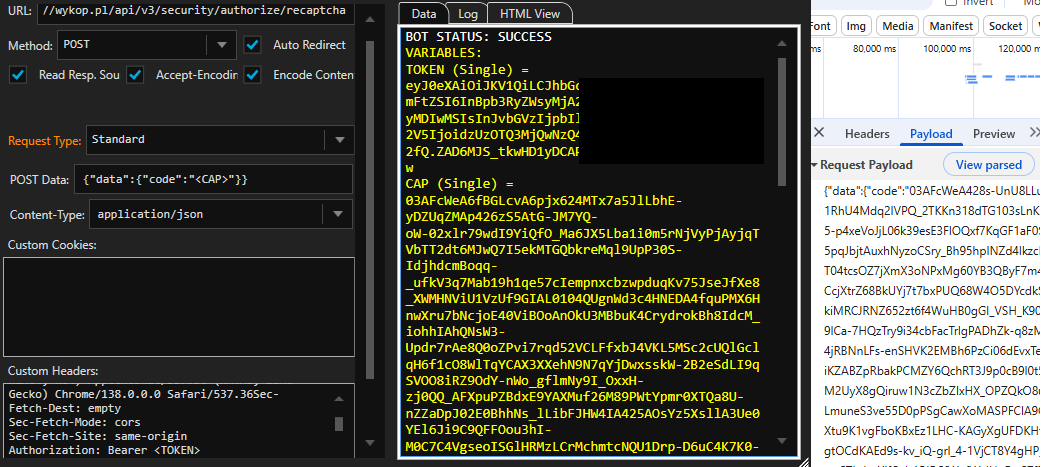Filter network requests by Media
This screenshot has width=1048, height=467.
click(x=898, y=26)
